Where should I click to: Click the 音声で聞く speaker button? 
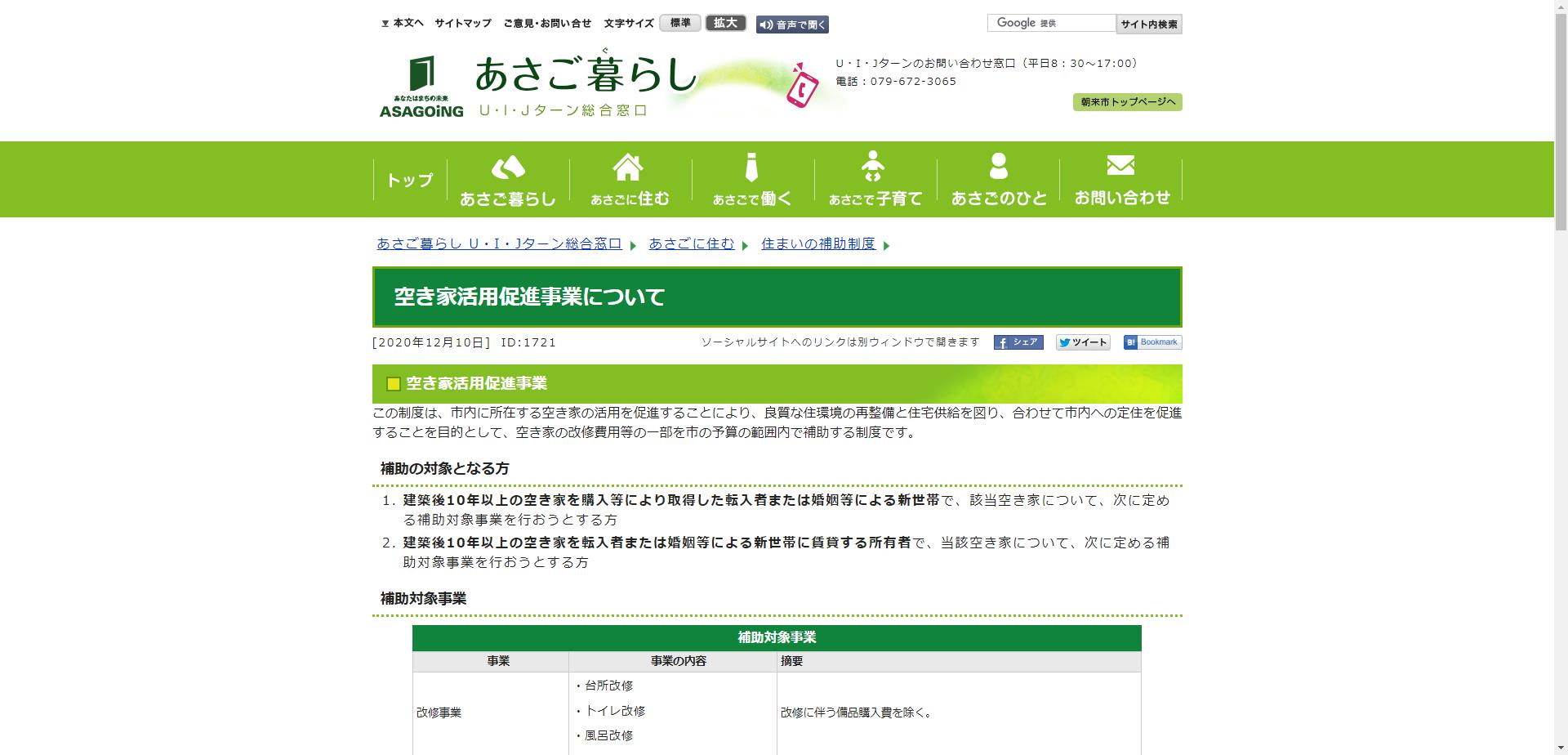click(x=792, y=25)
